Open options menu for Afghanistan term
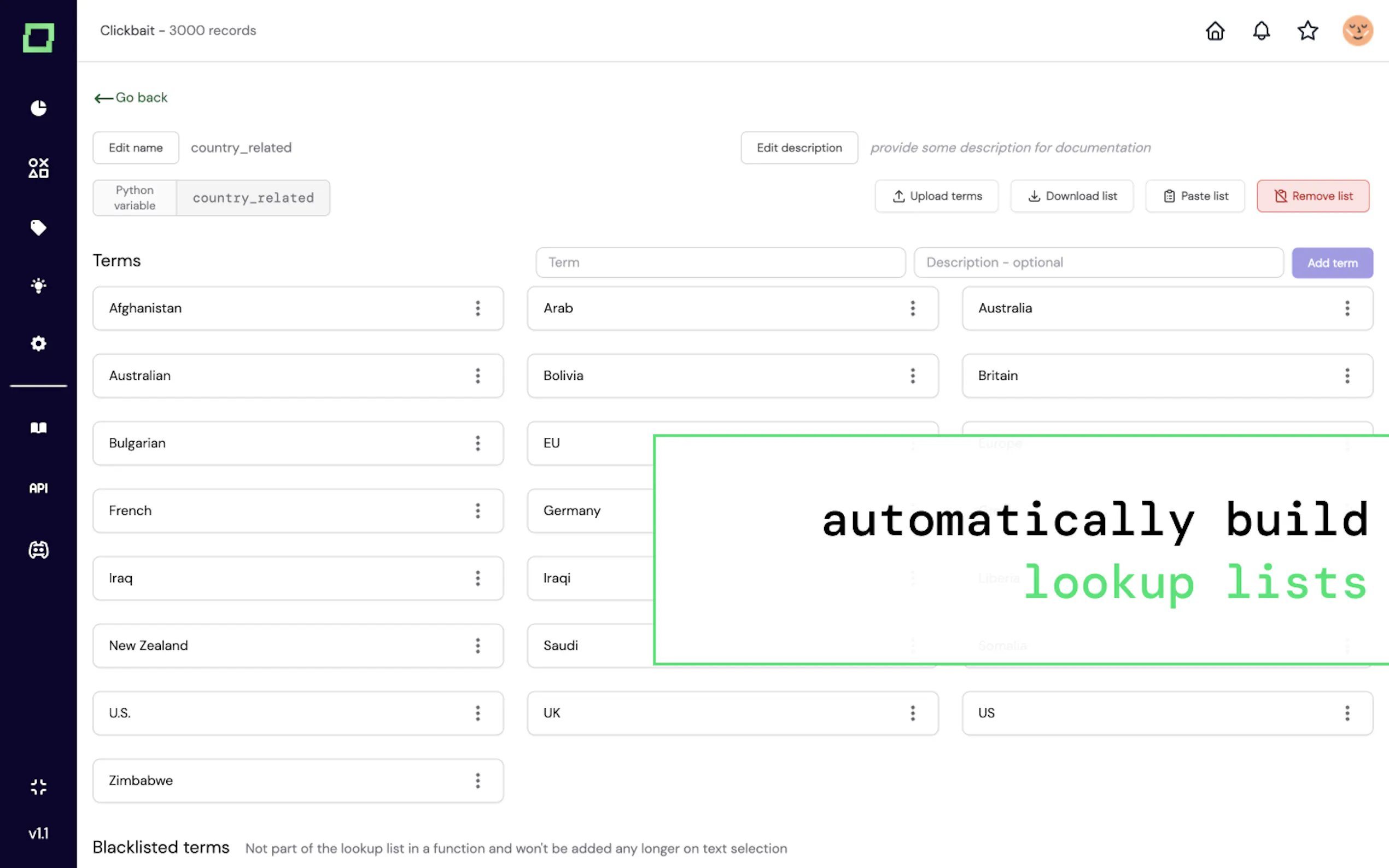1389x868 pixels. click(478, 308)
